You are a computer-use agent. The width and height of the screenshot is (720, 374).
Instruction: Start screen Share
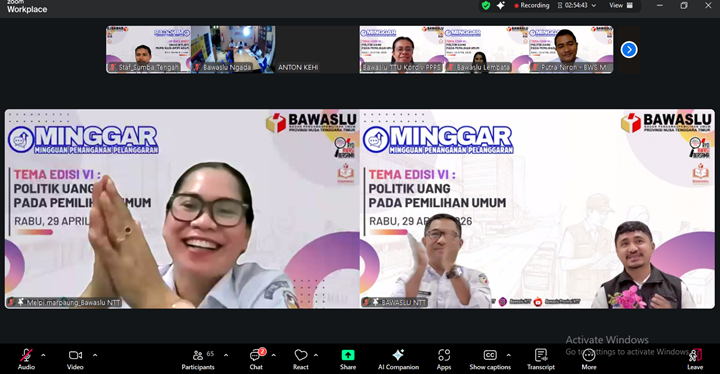(348, 359)
